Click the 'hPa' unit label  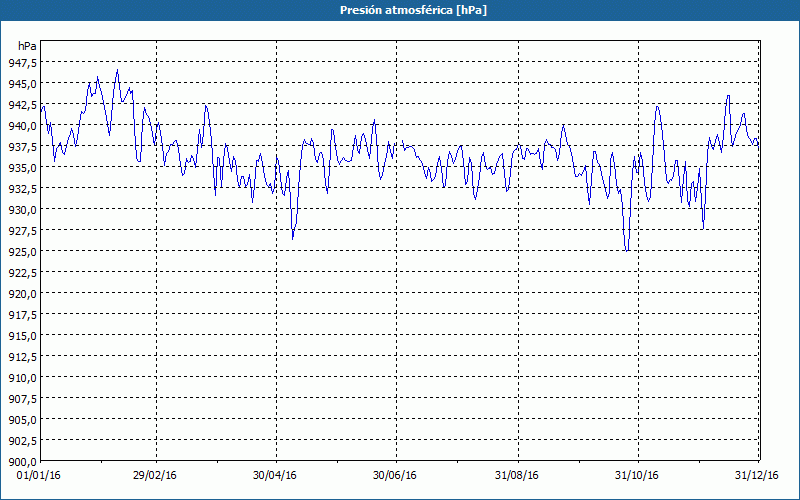(x=27, y=46)
